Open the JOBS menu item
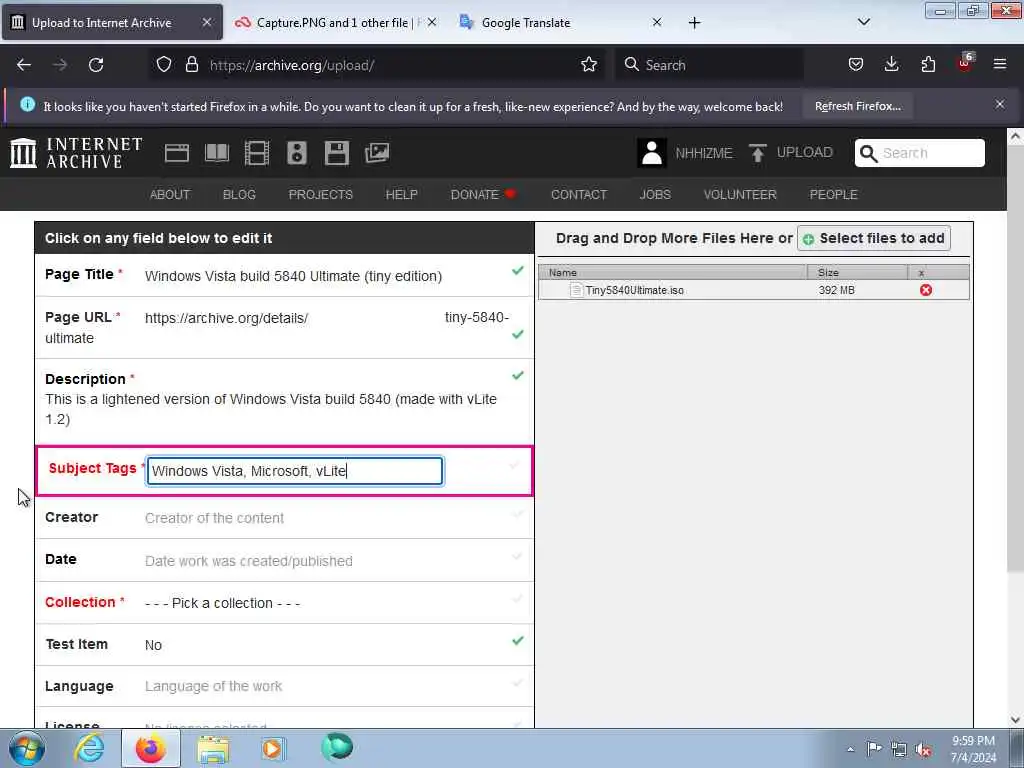Image resolution: width=1024 pixels, height=768 pixels. (655, 195)
